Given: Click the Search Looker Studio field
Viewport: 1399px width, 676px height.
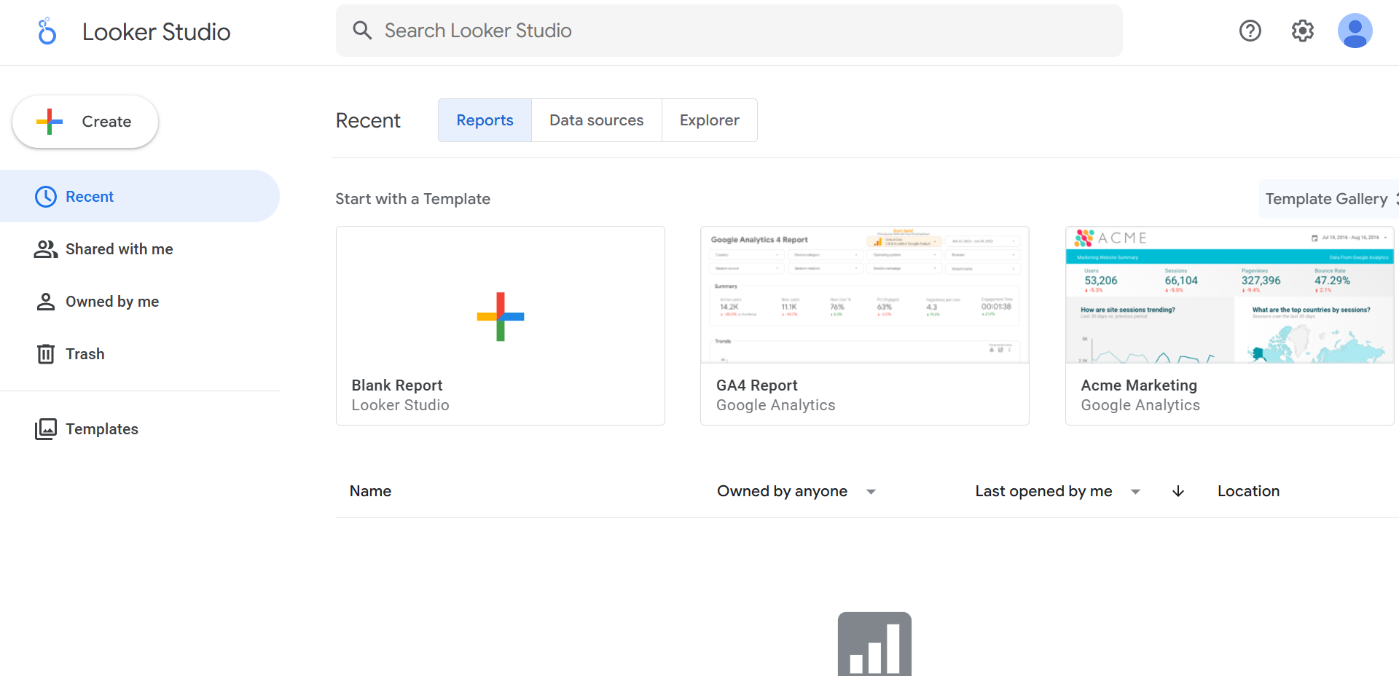Looking at the screenshot, I should 729,31.
